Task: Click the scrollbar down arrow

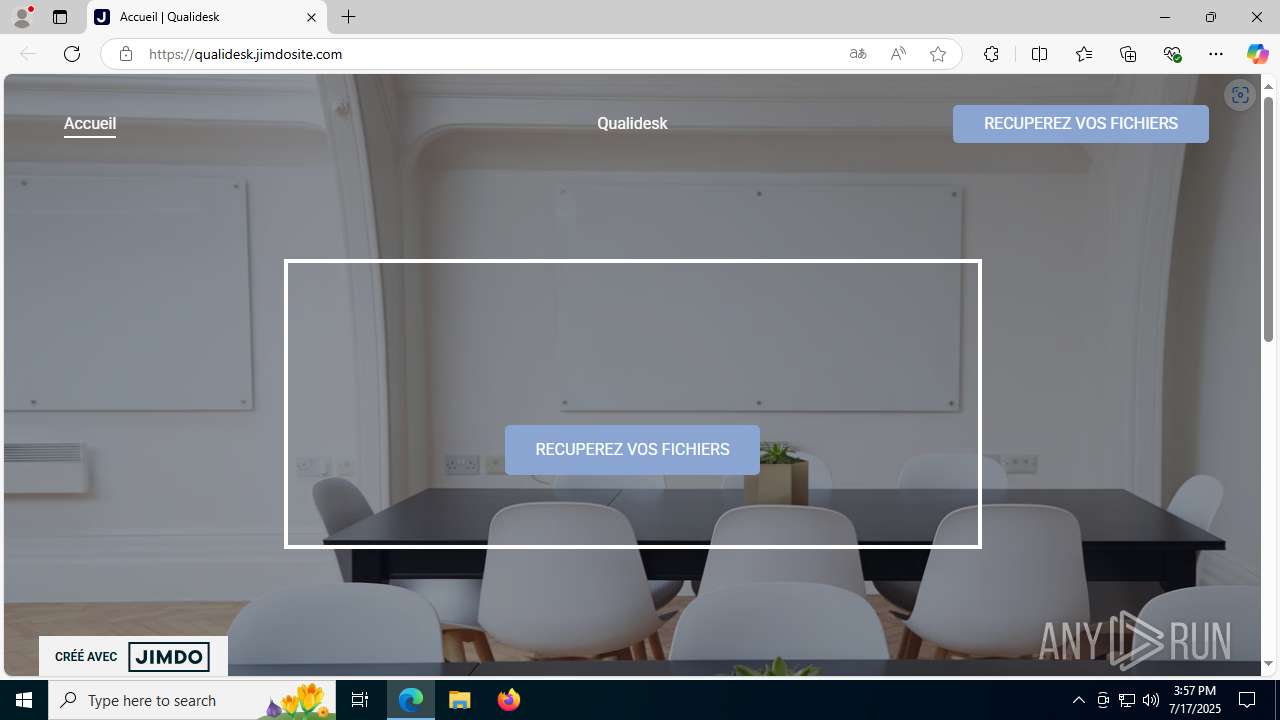Action: tap(1268, 664)
